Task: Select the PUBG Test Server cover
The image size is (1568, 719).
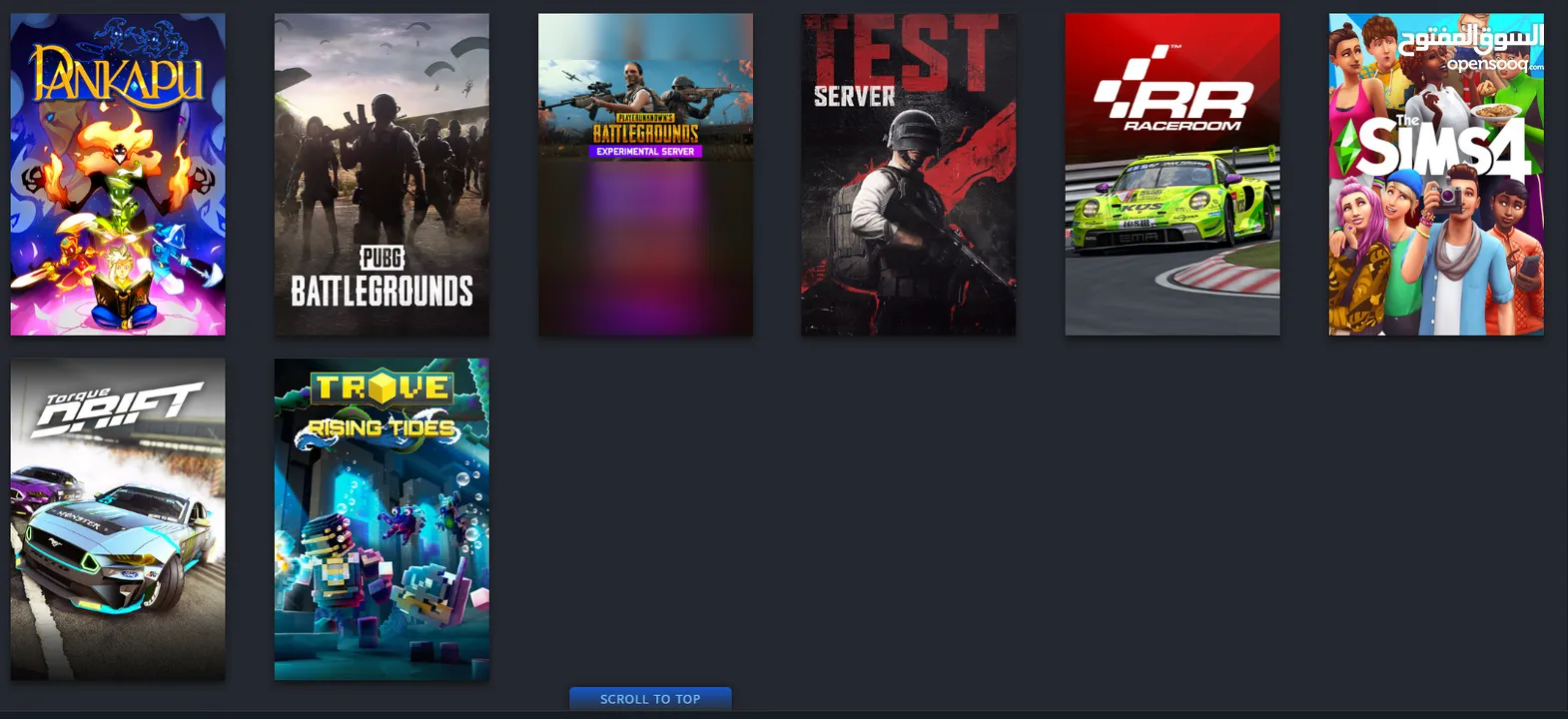Action: coord(909,175)
